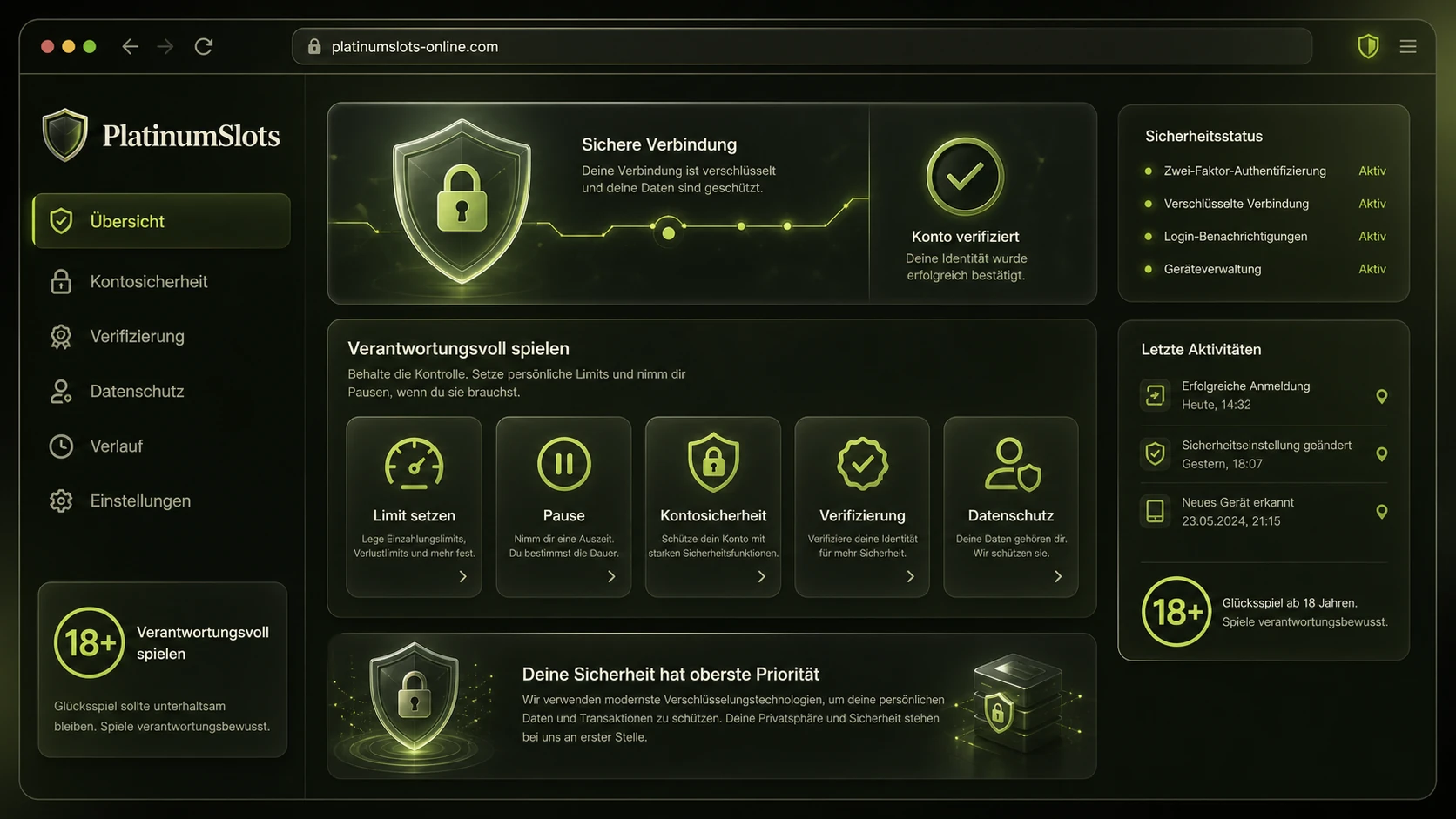Reload the page with refresh icon
Image resolution: width=1456 pixels, height=819 pixels.
coord(204,46)
